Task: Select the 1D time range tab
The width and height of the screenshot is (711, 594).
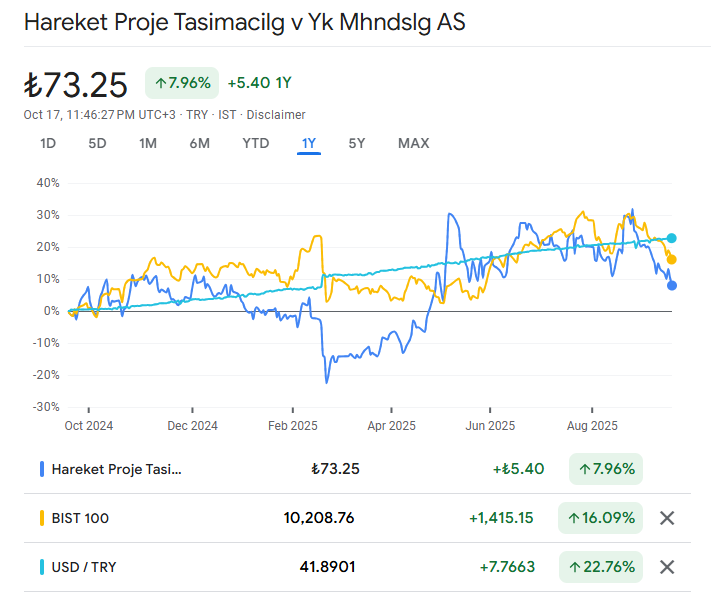Action: point(47,143)
